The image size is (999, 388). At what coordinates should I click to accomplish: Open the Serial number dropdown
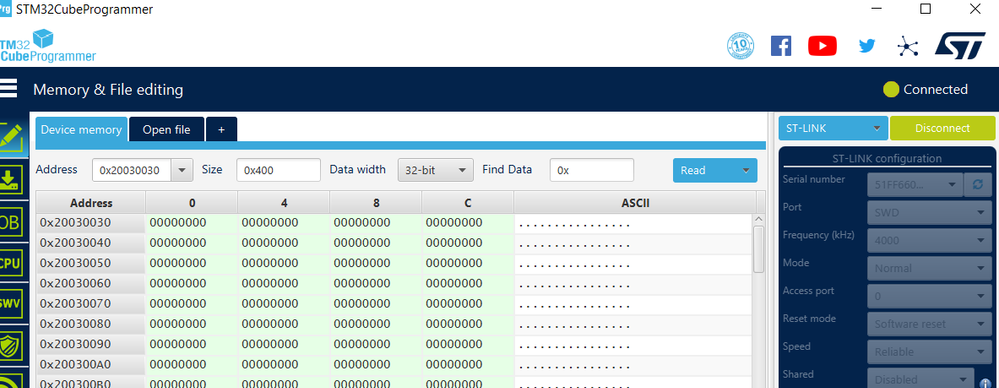(914, 185)
